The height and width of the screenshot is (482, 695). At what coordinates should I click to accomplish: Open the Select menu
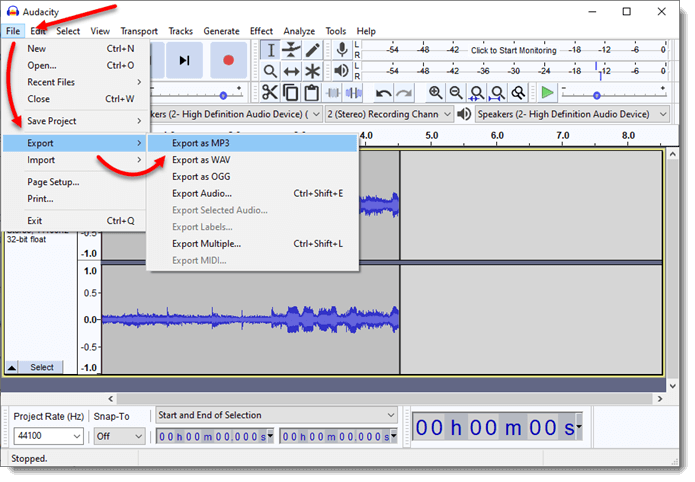pos(68,31)
